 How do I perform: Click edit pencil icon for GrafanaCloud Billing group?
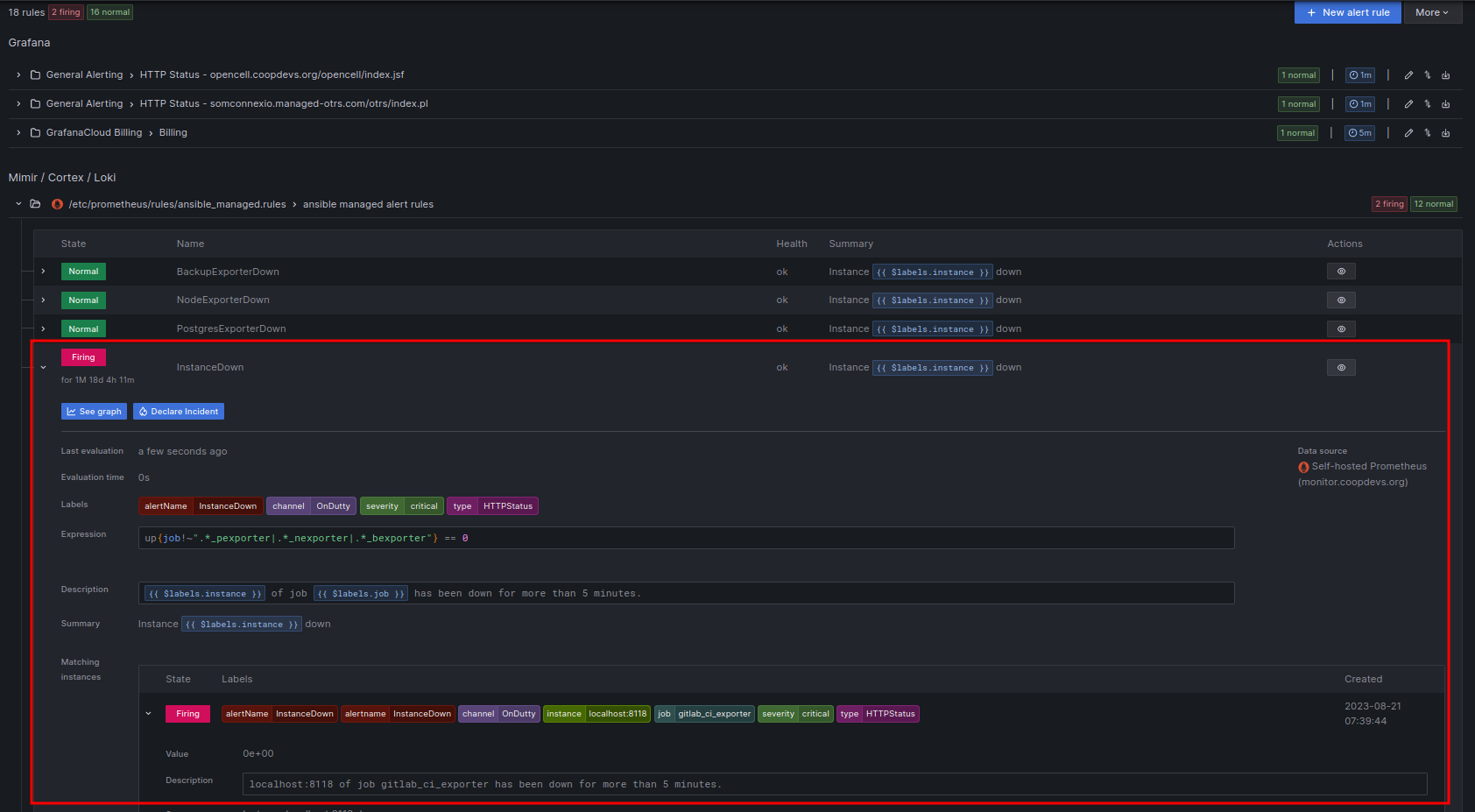click(x=1408, y=133)
